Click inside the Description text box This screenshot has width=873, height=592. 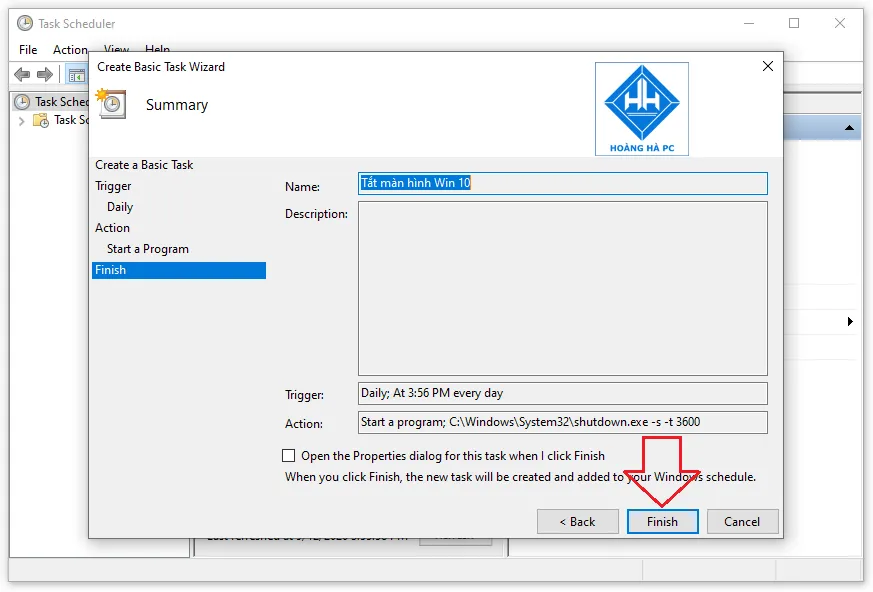[x=562, y=288]
